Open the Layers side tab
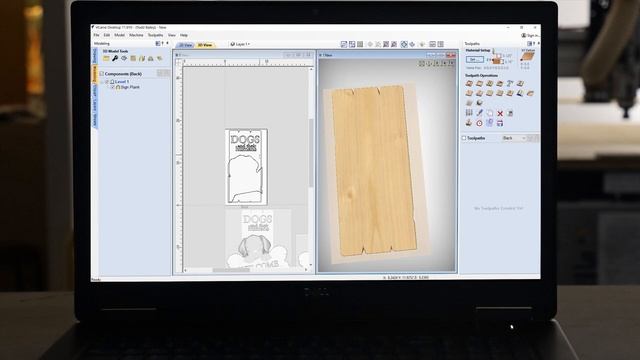Screen dimensions: 640x360 (x=95, y=104)
